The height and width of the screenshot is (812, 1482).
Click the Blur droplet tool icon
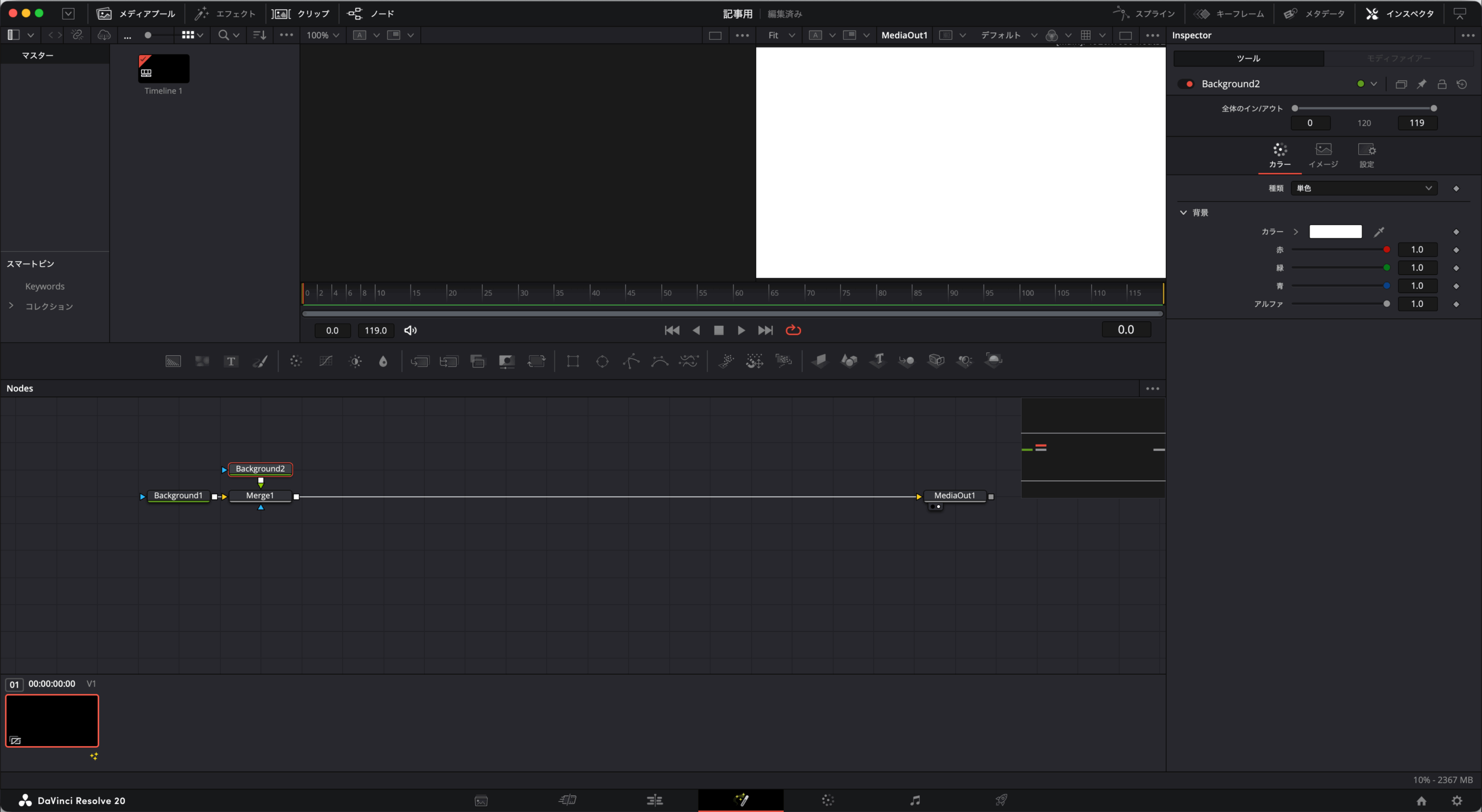383,362
